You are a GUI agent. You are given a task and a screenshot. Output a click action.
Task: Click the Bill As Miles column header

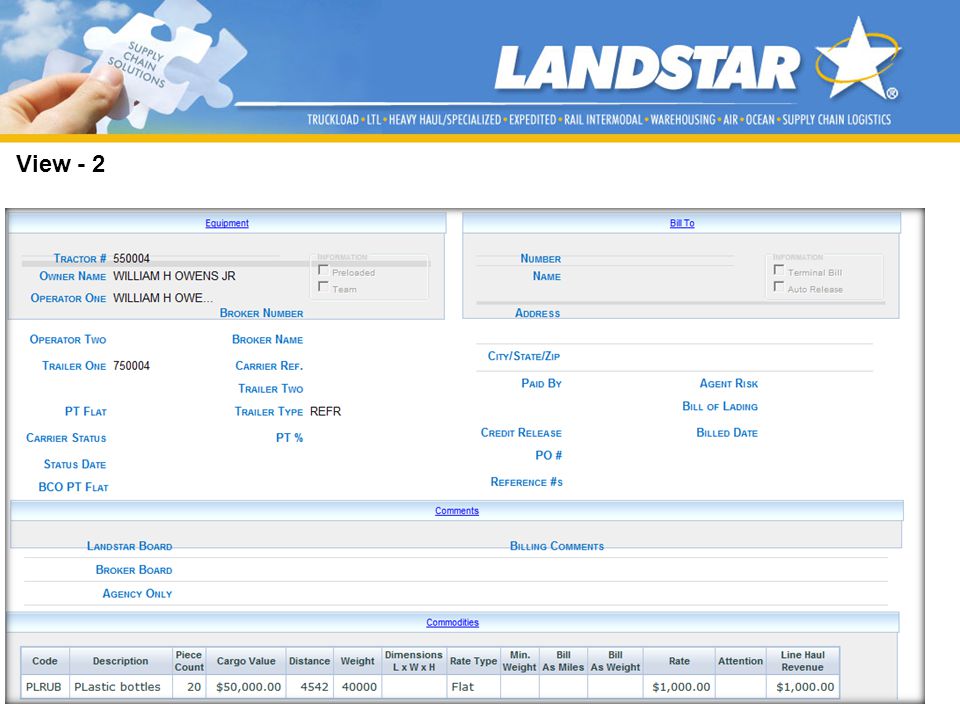click(563, 661)
